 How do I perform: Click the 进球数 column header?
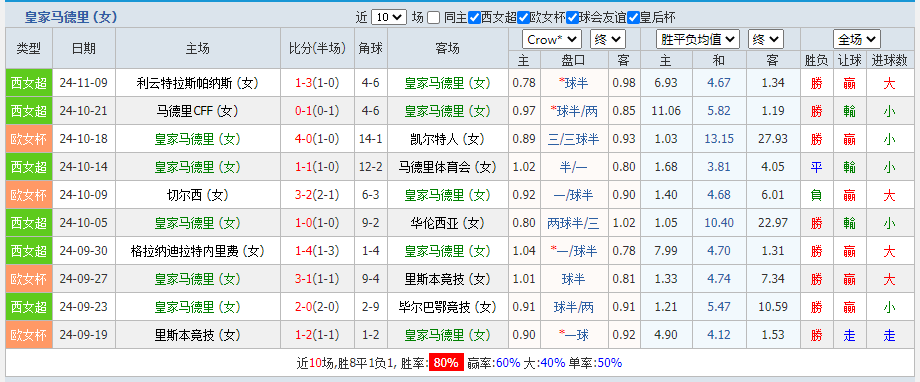[x=889, y=60]
